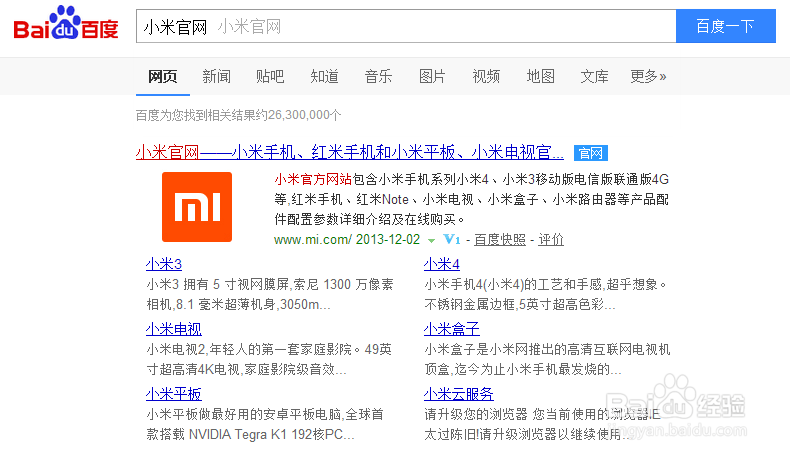Viewport: 790px width, 458px height.
Task: Click the text '小米盒子是小米网推出的高清互联网电视机'
Action: (547, 350)
